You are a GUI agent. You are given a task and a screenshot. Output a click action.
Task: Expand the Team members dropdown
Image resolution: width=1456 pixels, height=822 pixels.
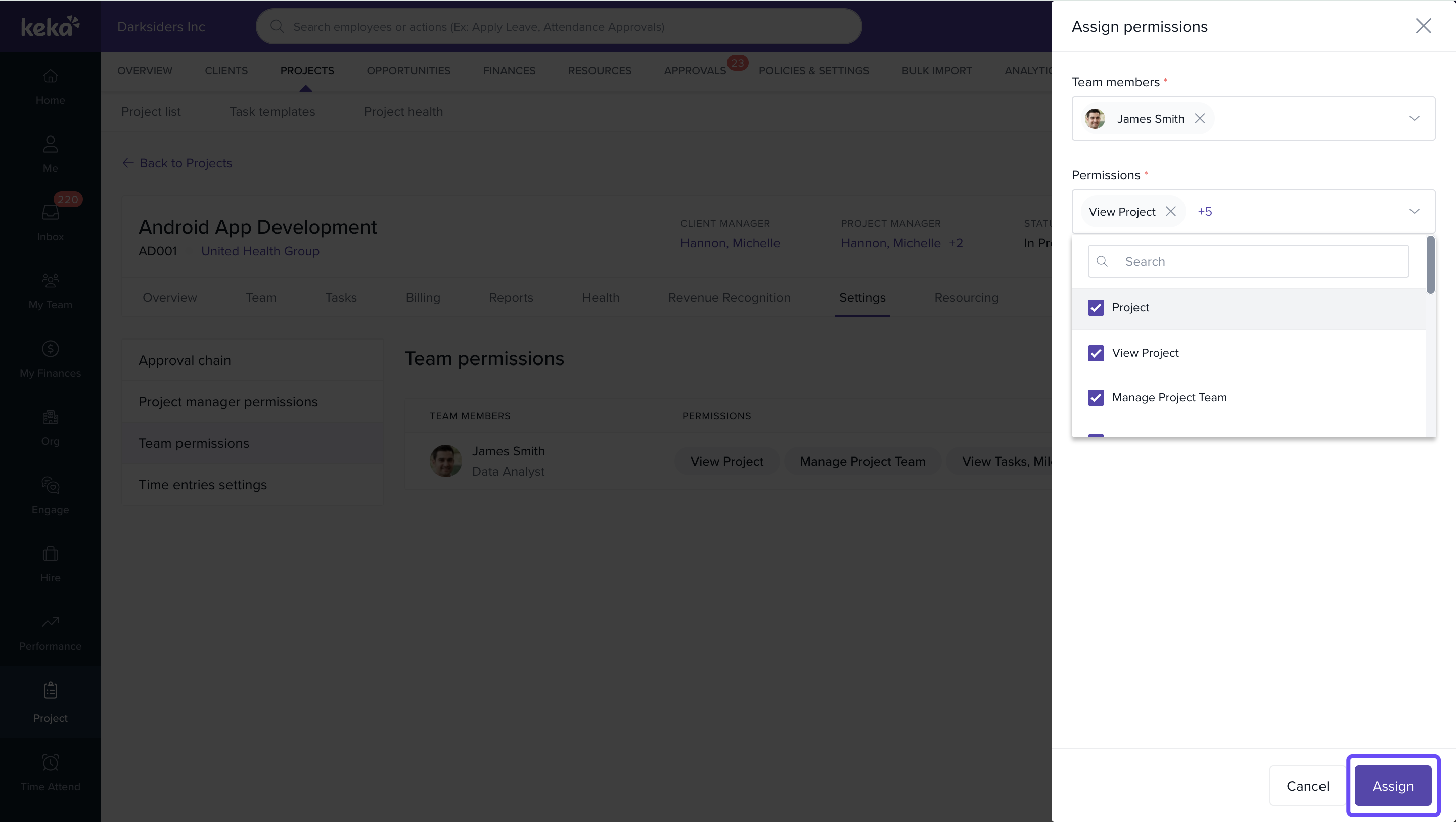click(x=1414, y=118)
